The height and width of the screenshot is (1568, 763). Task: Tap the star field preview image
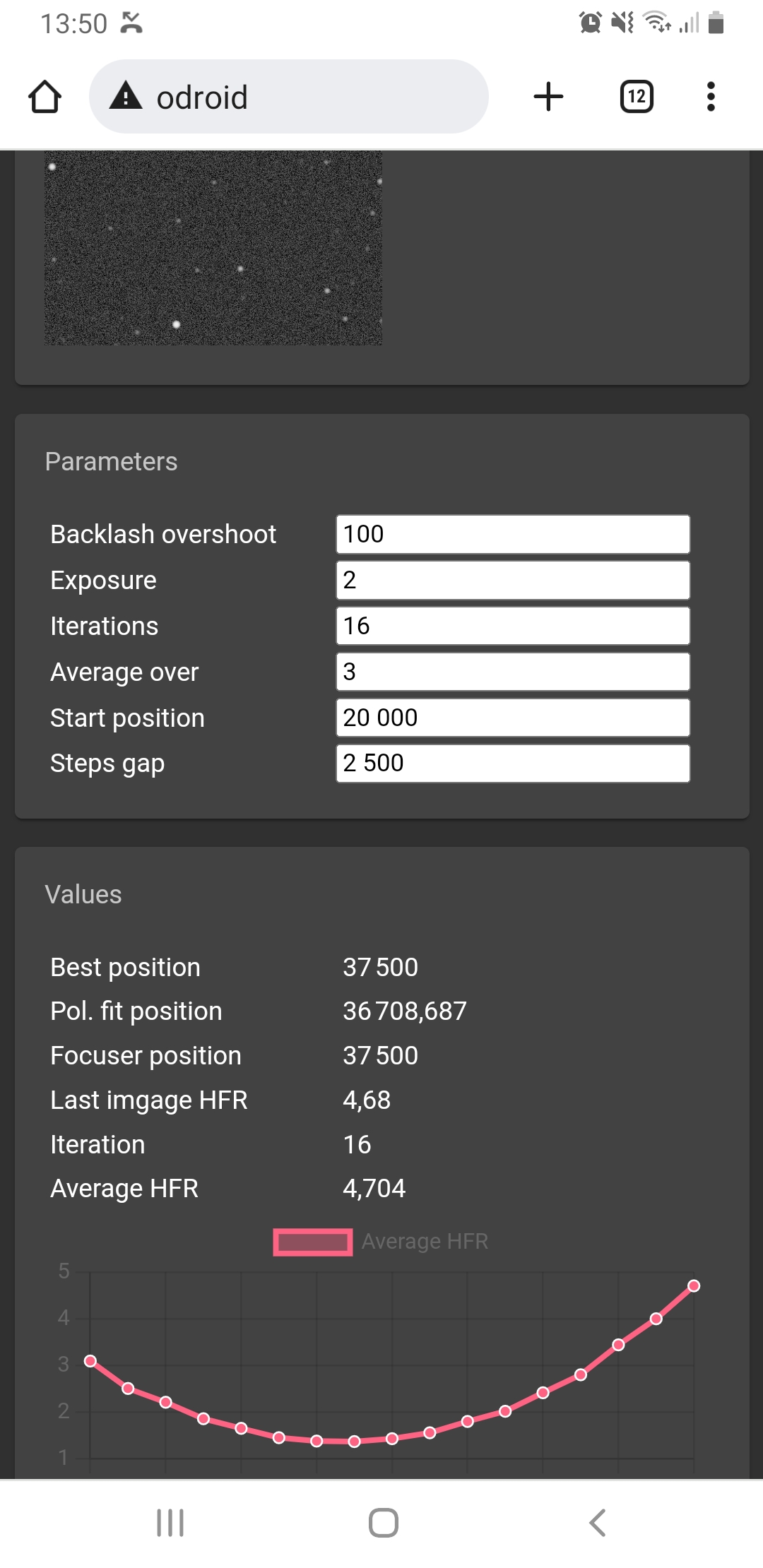213,248
